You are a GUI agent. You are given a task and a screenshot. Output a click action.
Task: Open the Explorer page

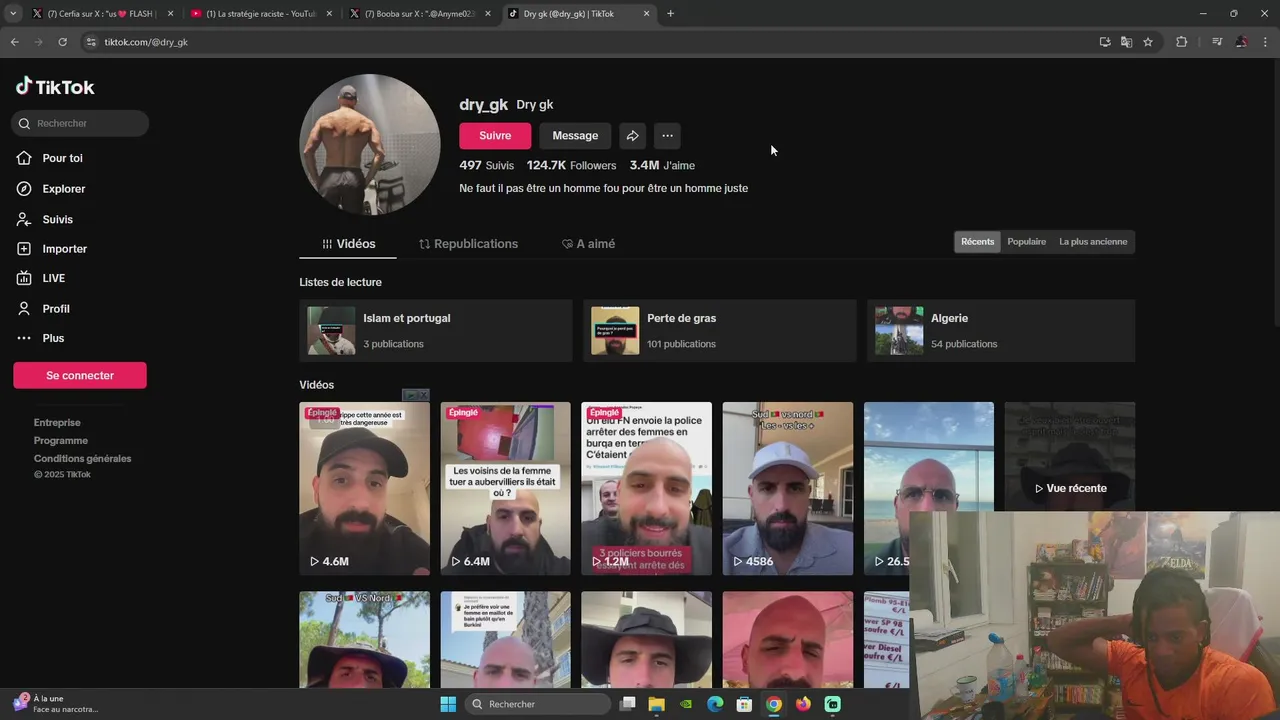click(x=51, y=189)
